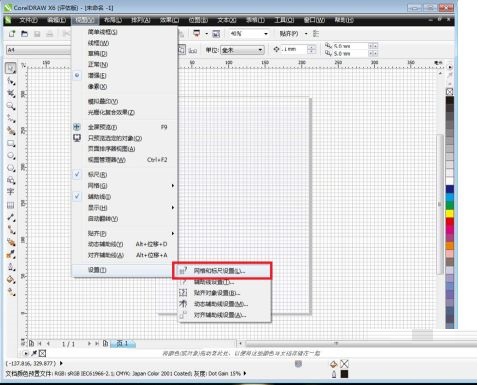Choose the 简单线框(S) view mode
Image resolution: width=500 pixels, height=385 pixels.
coord(102,32)
